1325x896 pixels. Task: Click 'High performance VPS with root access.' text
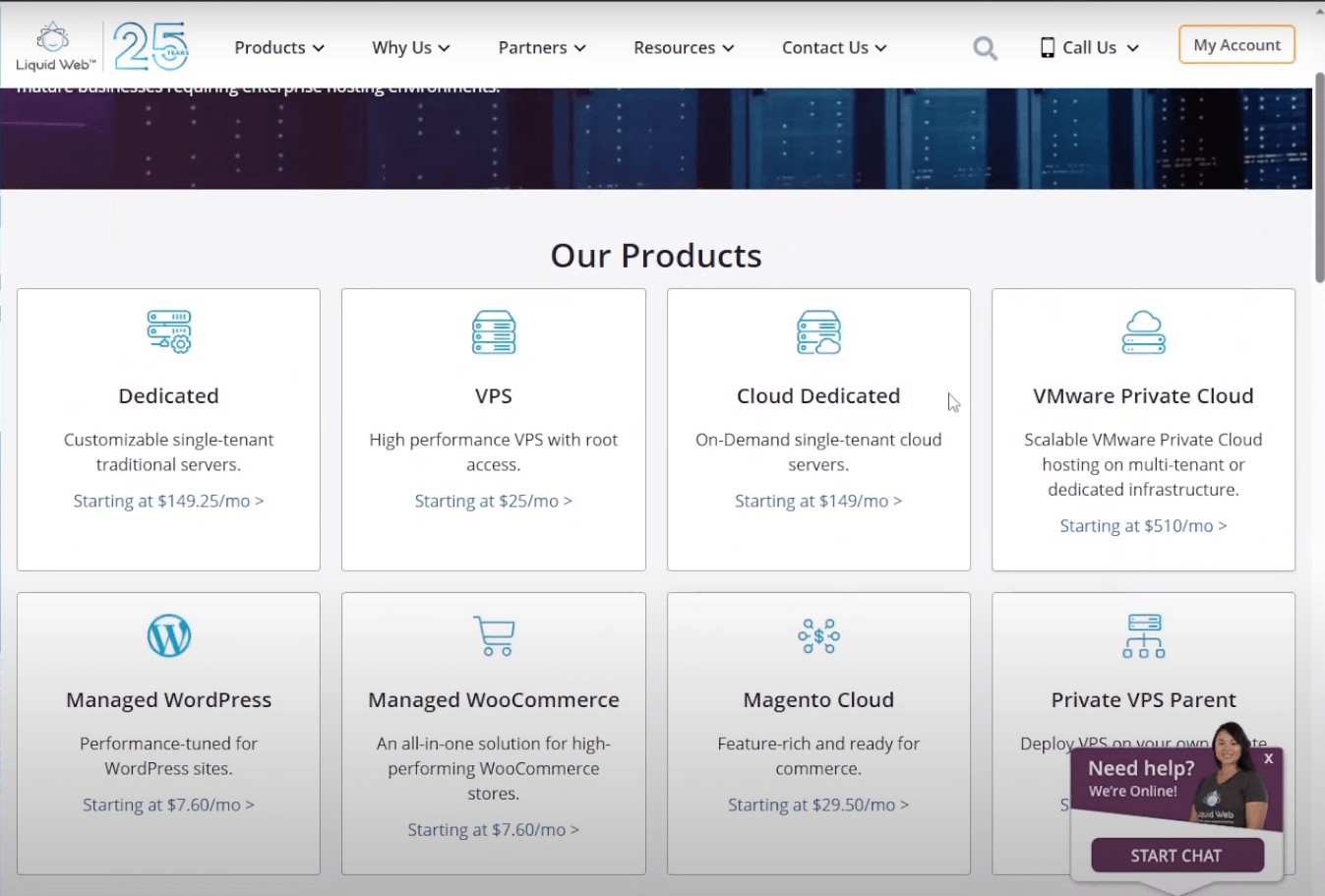494,451
